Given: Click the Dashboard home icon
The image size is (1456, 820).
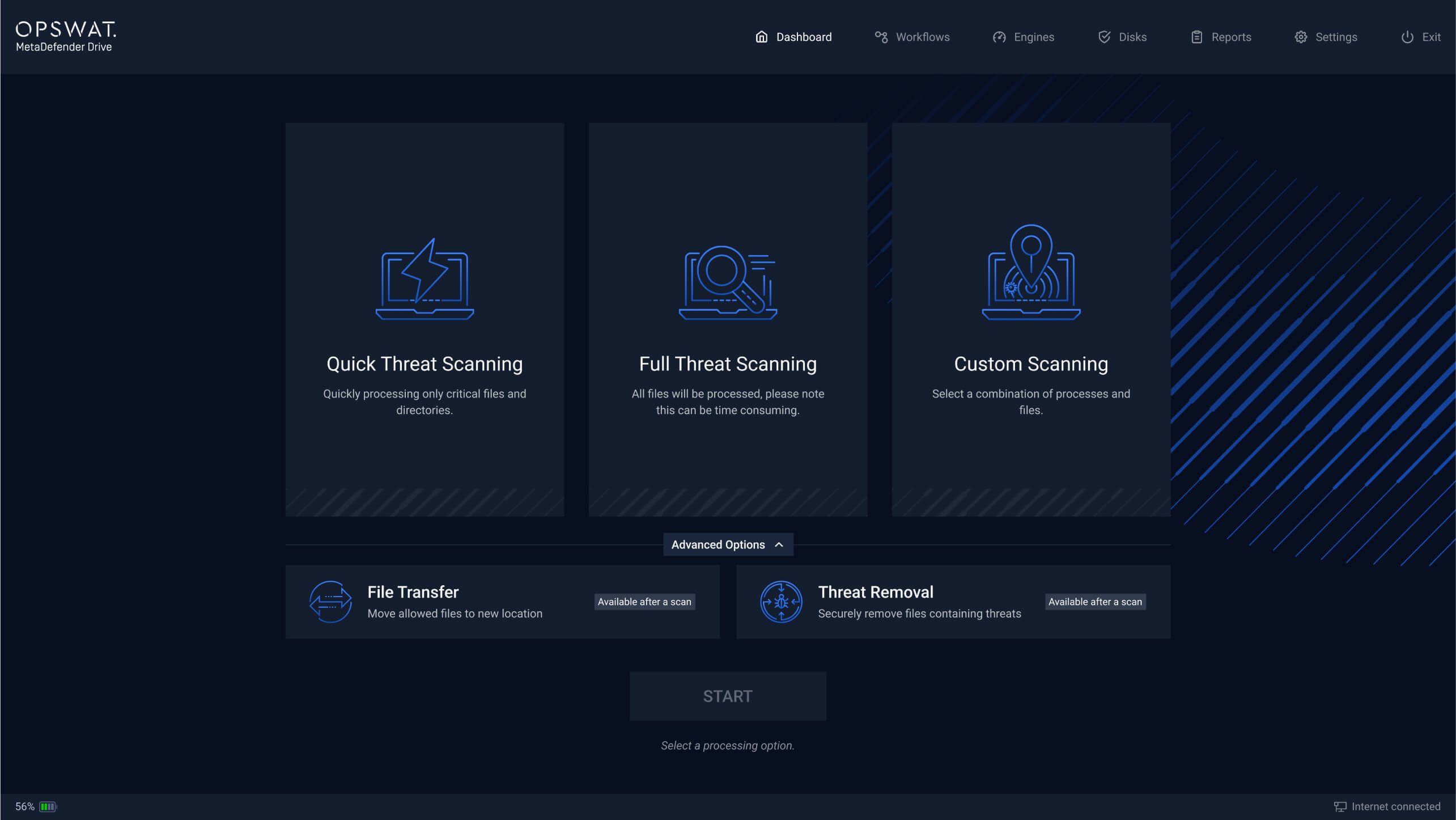Looking at the screenshot, I should click(762, 36).
